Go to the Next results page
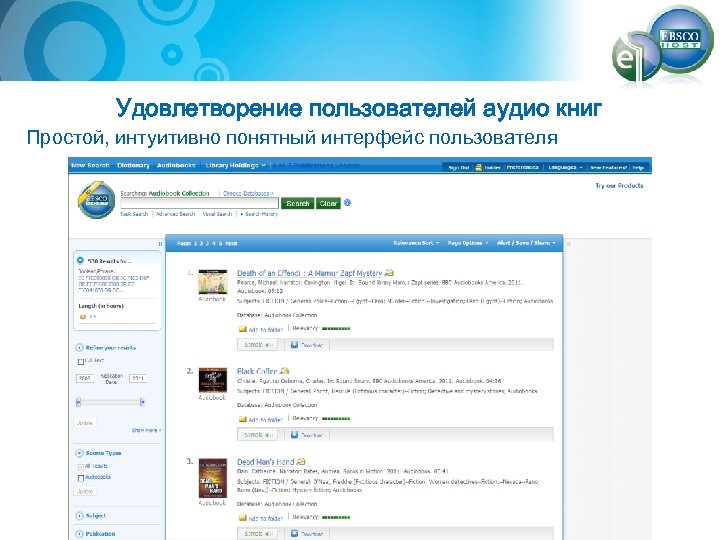The height and width of the screenshot is (540, 720). coord(231,243)
